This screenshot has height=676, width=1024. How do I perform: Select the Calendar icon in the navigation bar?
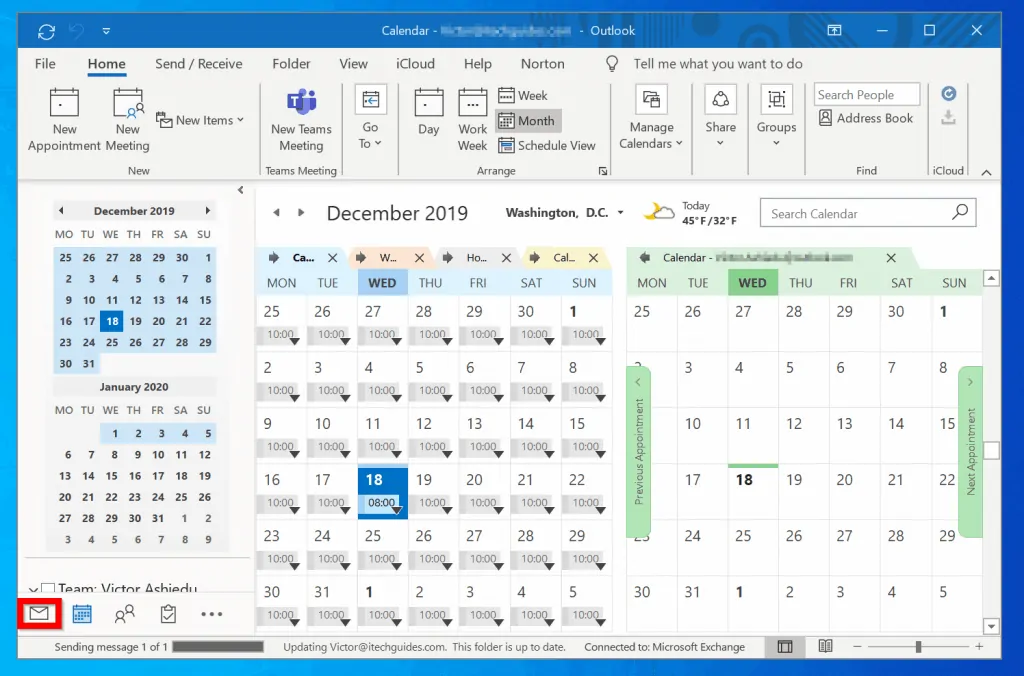[81, 613]
